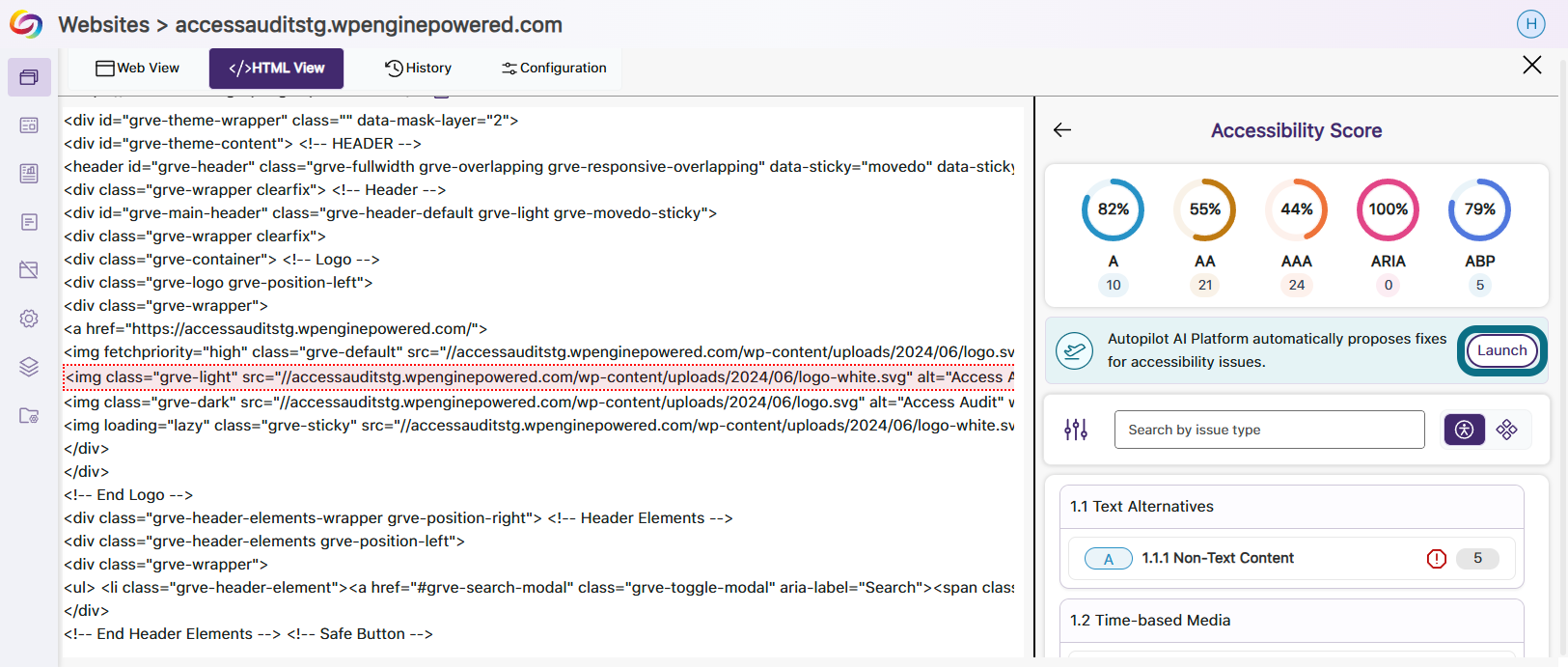Click the grve-header-elements-wrapper code line

click(x=399, y=518)
